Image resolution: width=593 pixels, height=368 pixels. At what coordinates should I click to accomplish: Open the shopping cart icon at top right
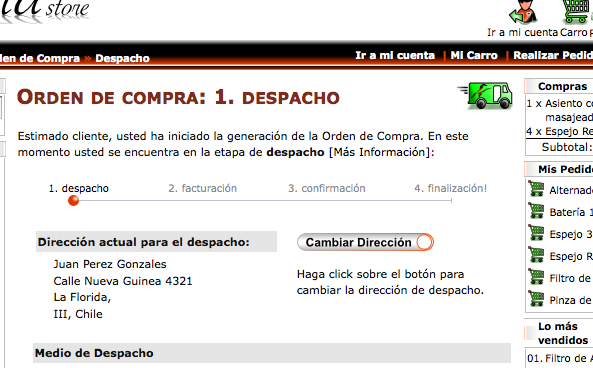[x=577, y=12]
